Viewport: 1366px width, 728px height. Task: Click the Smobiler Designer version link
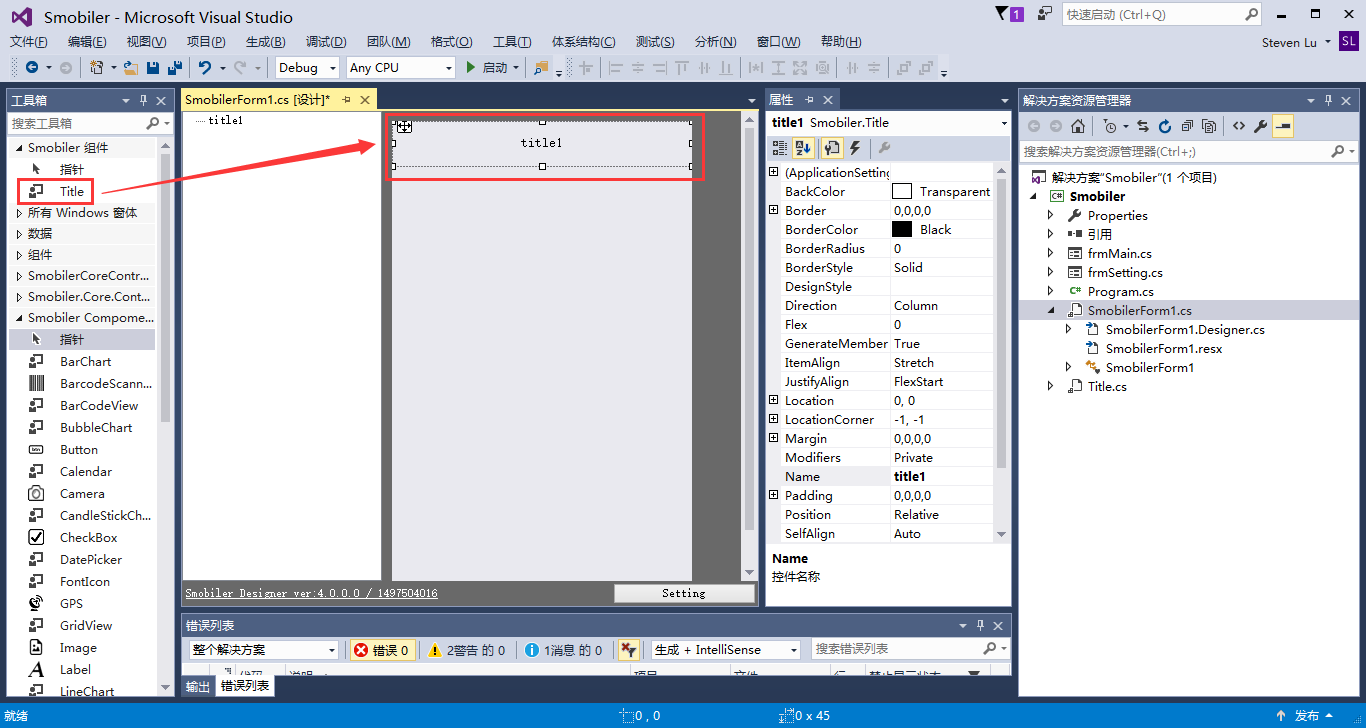pyautogui.click(x=311, y=593)
